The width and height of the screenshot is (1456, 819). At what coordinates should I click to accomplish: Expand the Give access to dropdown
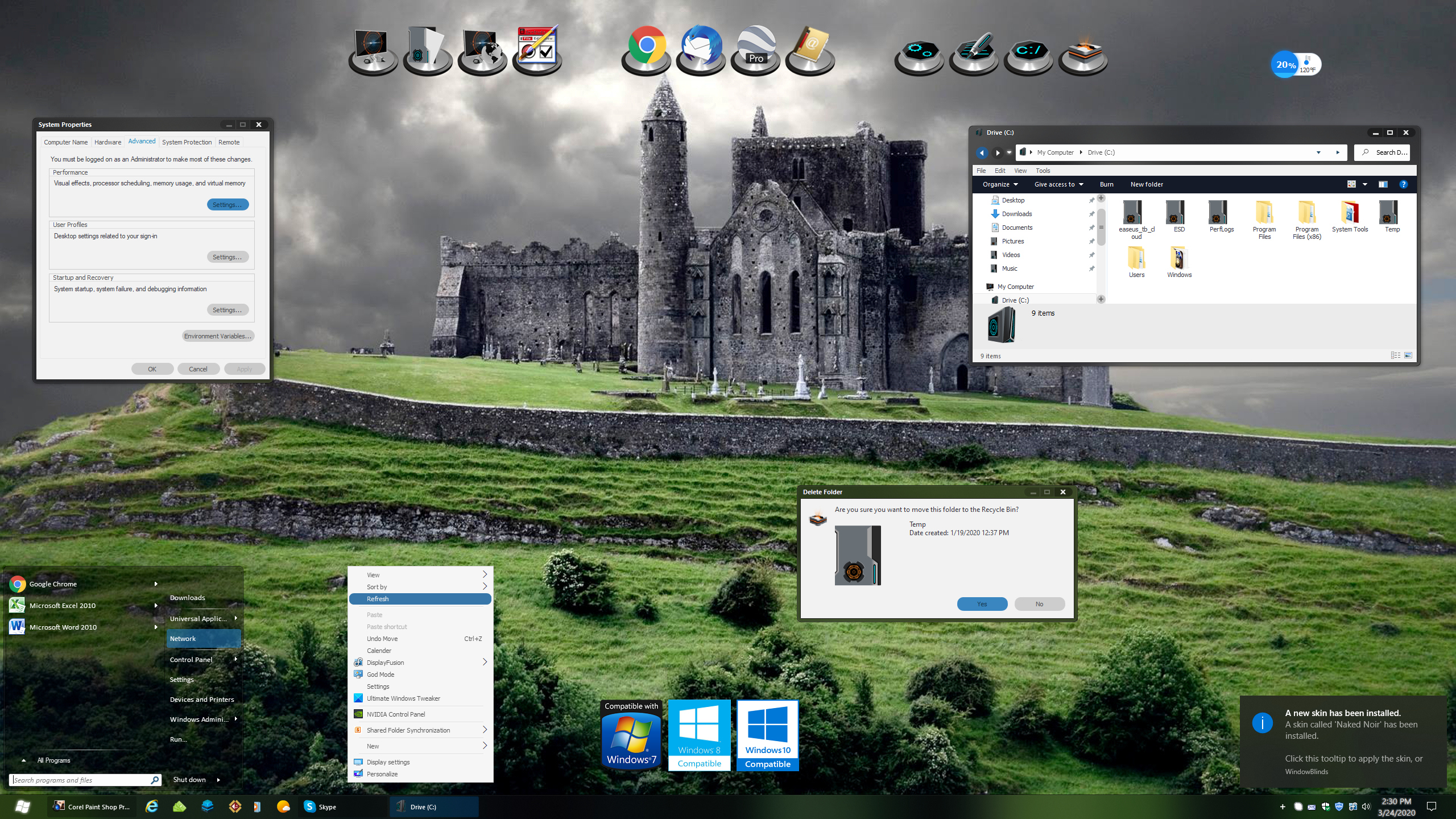pos(1058,184)
